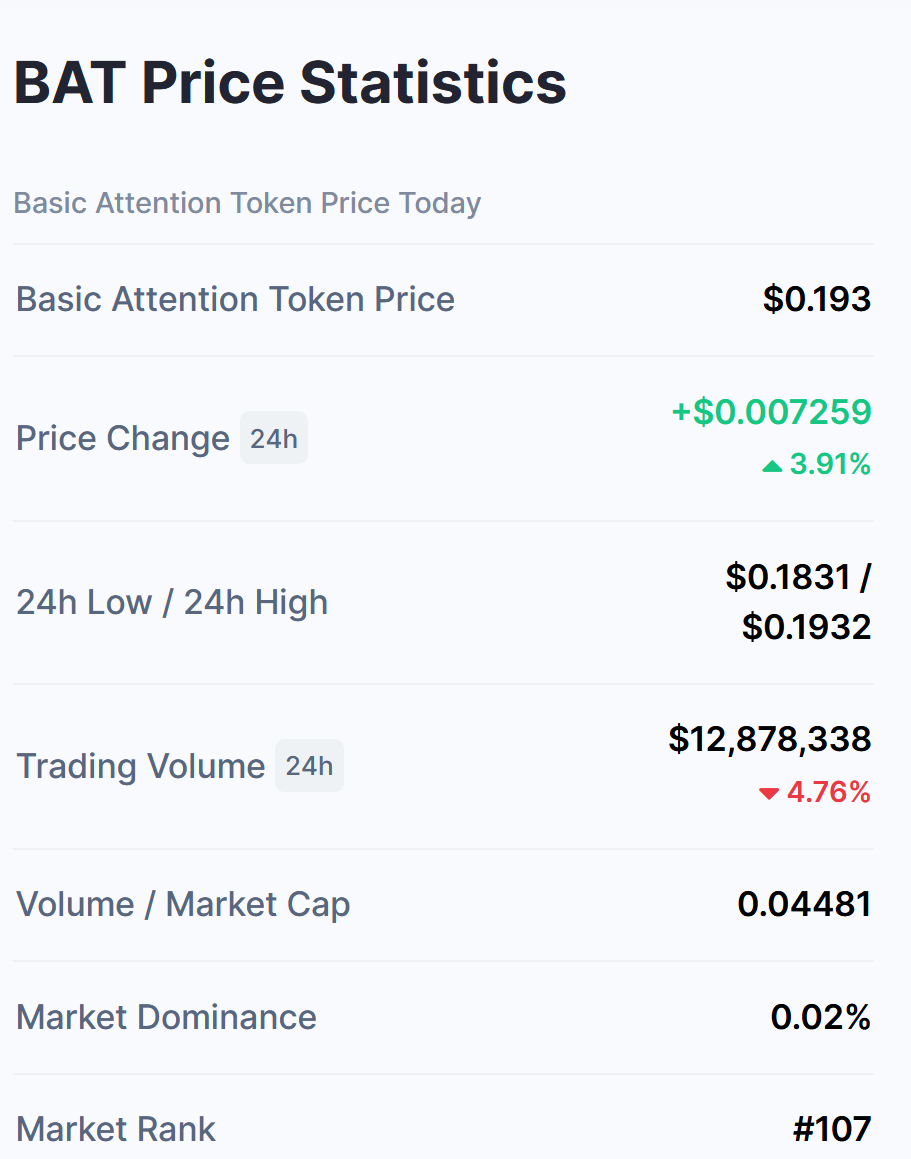Image resolution: width=911 pixels, height=1159 pixels.
Task: Click the $0.1831 24h low value
Action: 788,577
